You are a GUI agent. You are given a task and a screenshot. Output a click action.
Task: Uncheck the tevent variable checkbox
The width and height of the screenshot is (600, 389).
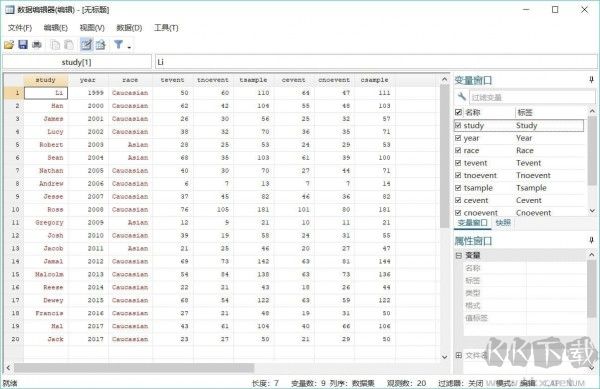pos(458,163)
